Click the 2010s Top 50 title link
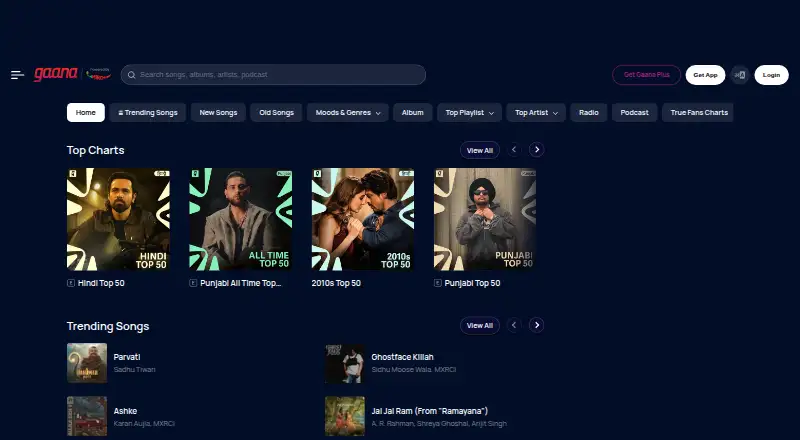Screen dimensions: 800x440 pos(336,283)
